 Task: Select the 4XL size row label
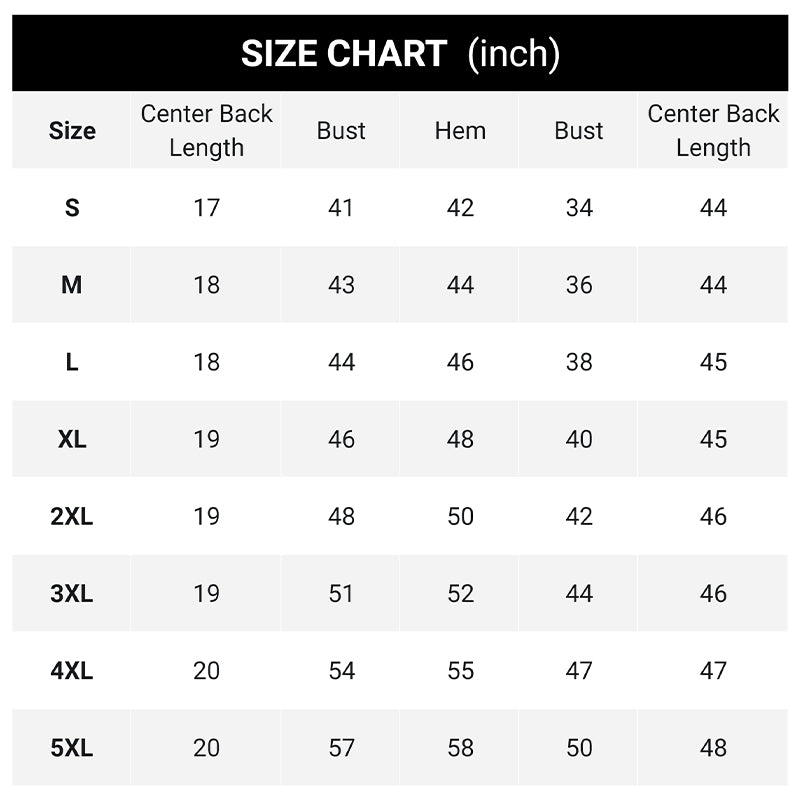pyautogui.click(x=72, y=670)
